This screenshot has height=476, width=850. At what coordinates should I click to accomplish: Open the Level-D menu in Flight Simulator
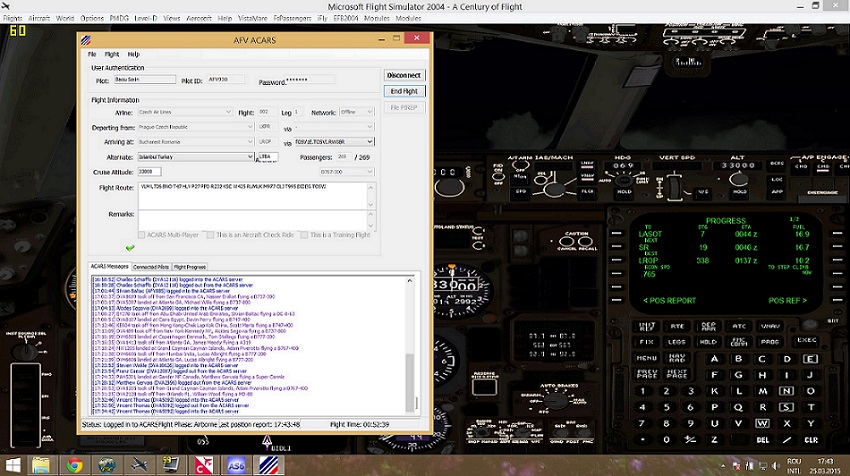[x=146, y=18]
